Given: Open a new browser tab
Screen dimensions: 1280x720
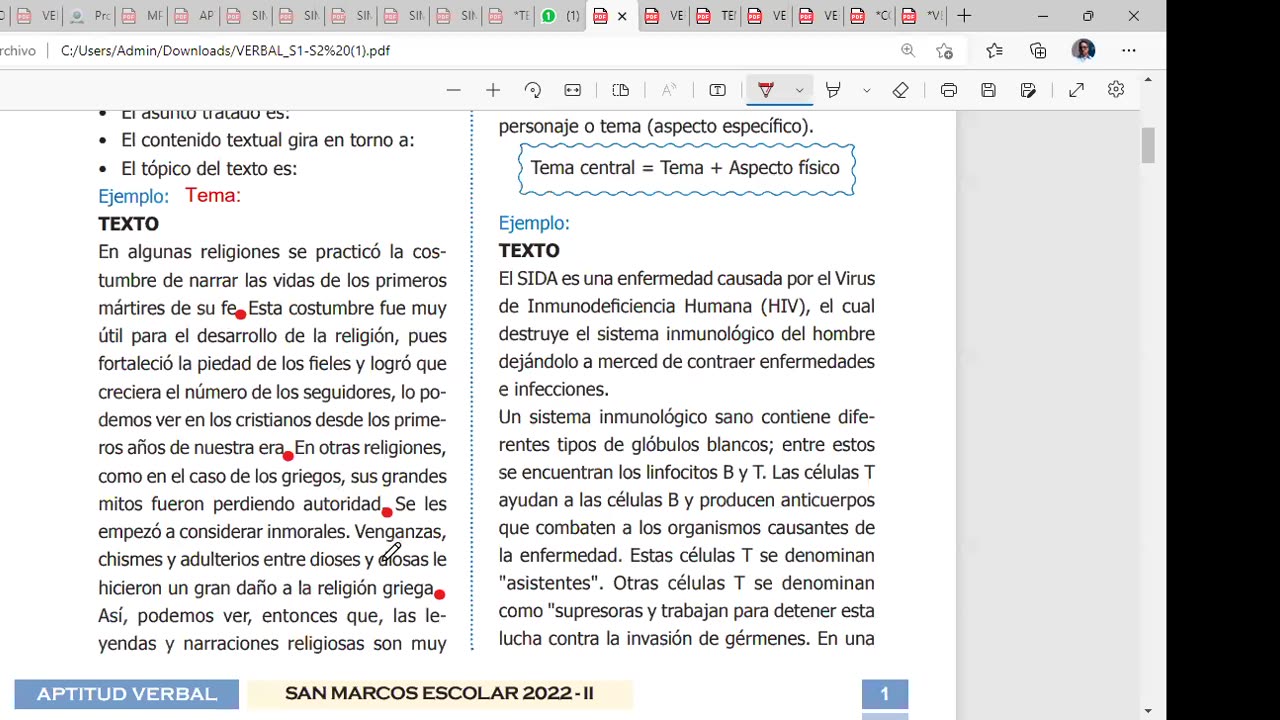Looking at the screenshot, I should 964,16.
